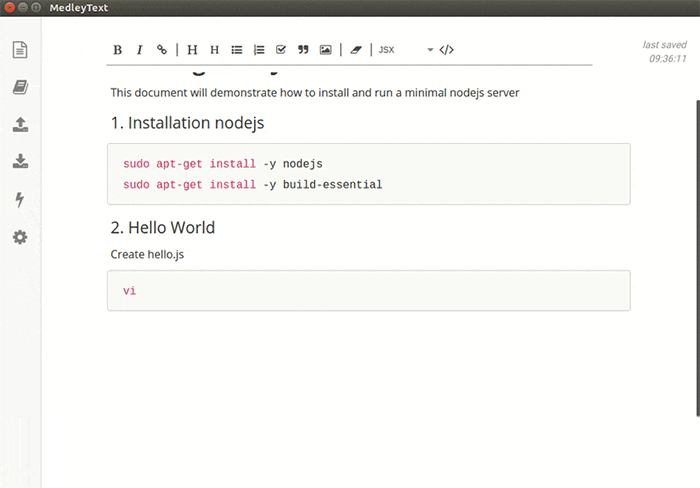The height and width of the screenshot is (488, 700).
Task: Click the vertical scrollbar on the right
Action: [x=698, y=259]
